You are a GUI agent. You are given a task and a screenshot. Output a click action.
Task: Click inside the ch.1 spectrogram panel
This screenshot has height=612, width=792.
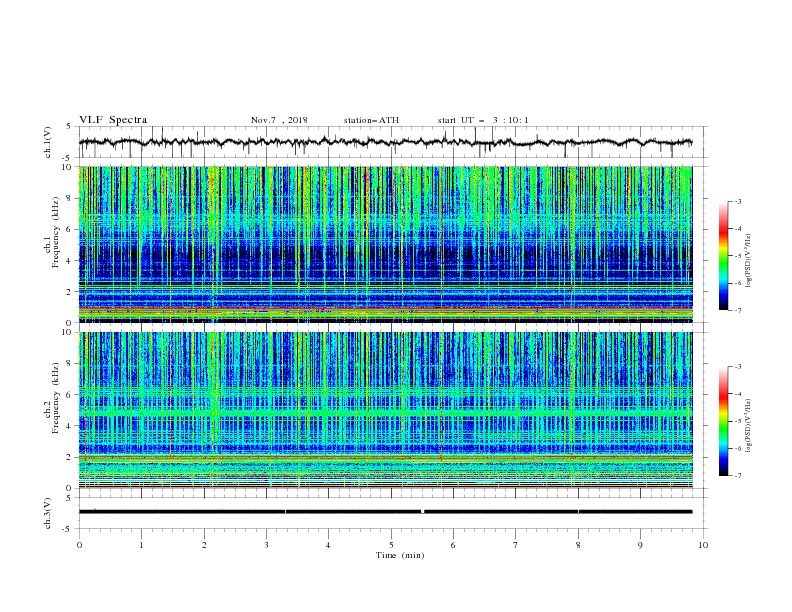(x=386, y=244)
